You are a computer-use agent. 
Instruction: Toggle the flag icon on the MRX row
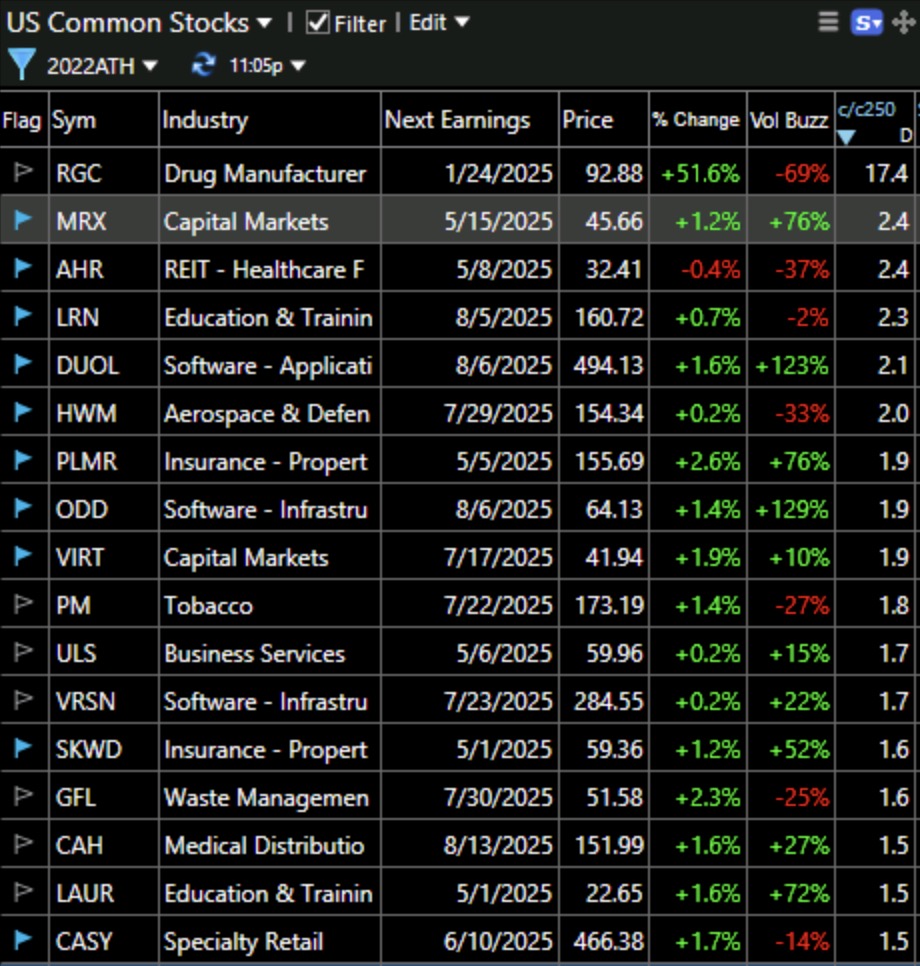[x=22, y=221]
